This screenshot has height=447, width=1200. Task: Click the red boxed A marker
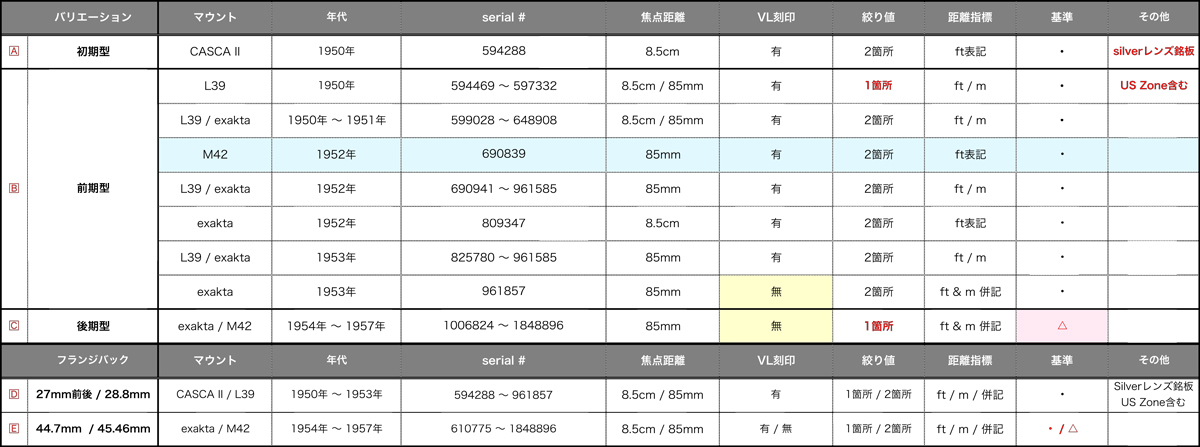click(13, 50)
